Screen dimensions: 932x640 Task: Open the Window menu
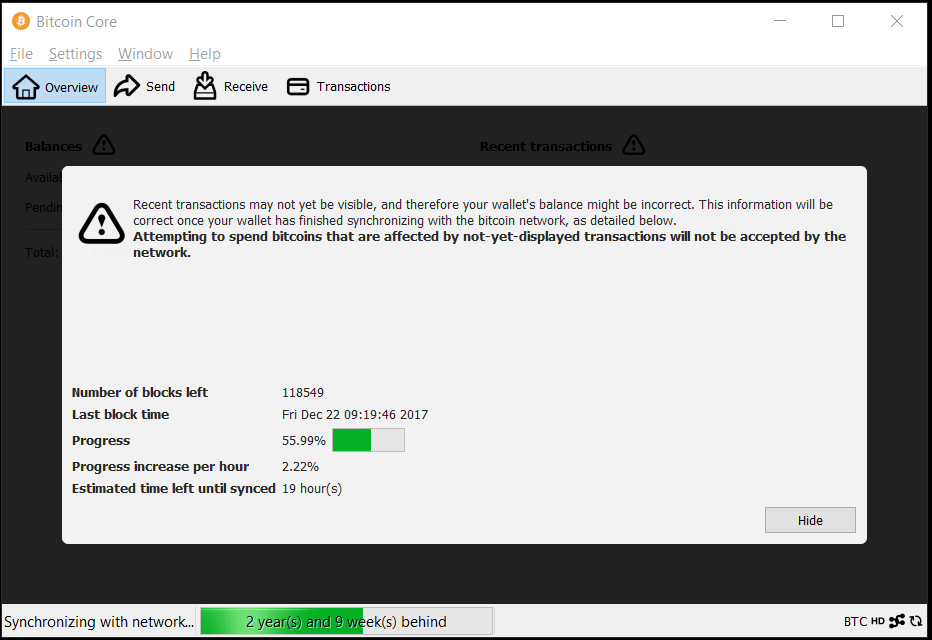146,54
